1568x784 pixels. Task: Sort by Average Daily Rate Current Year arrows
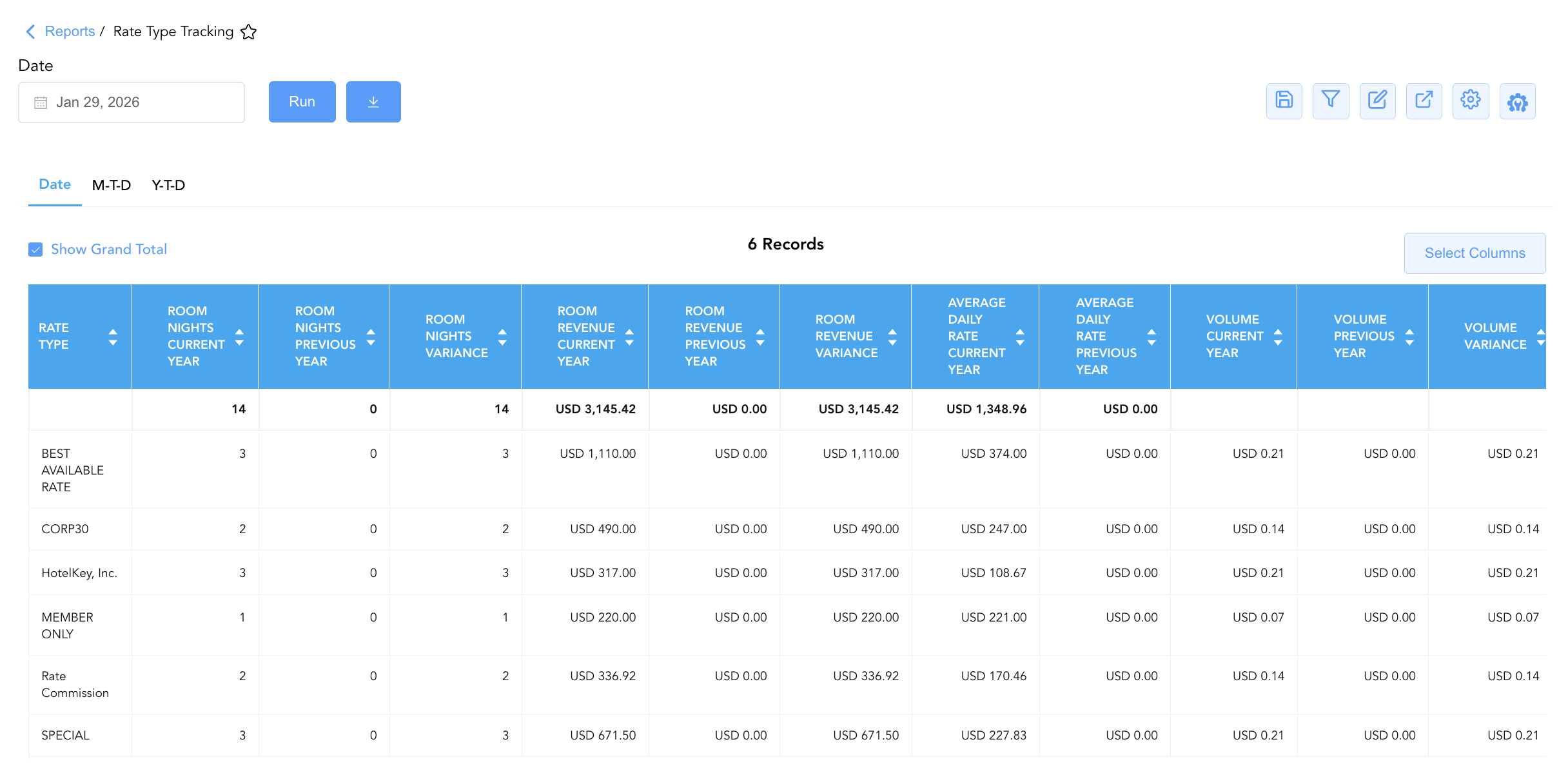coord(1020,337)
